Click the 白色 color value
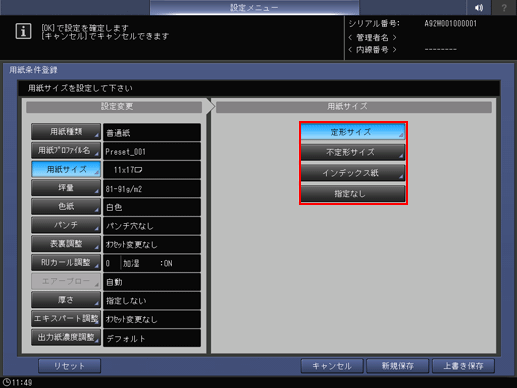 coord(152,207)
